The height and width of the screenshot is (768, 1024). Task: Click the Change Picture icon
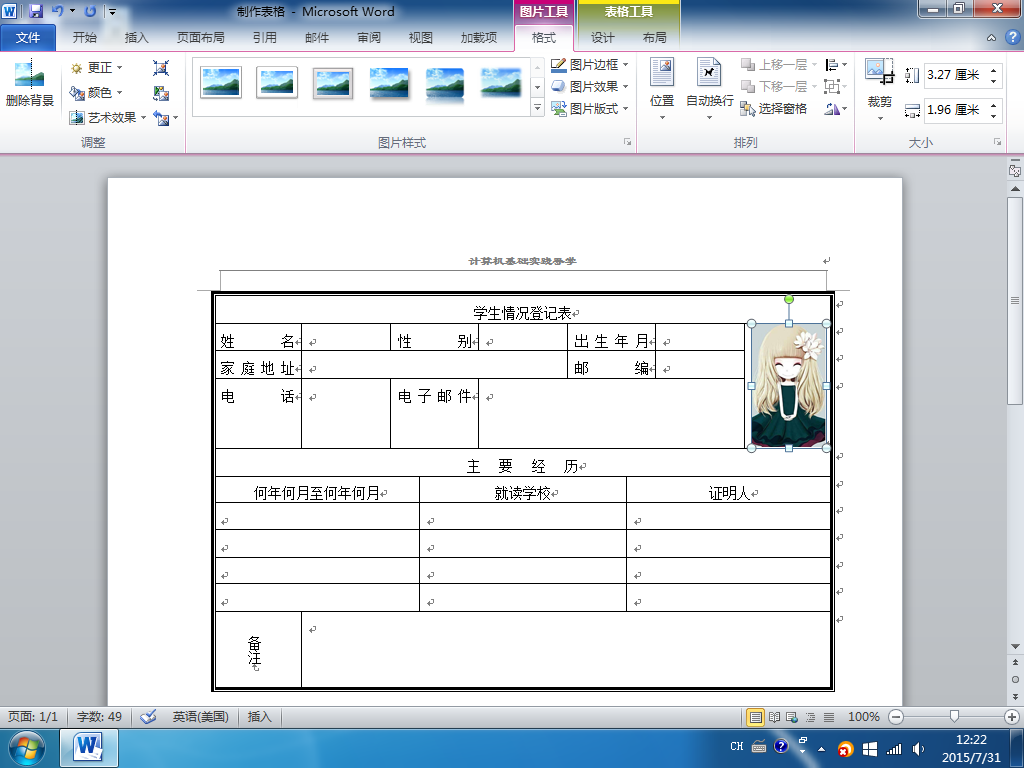pos(161,93)
